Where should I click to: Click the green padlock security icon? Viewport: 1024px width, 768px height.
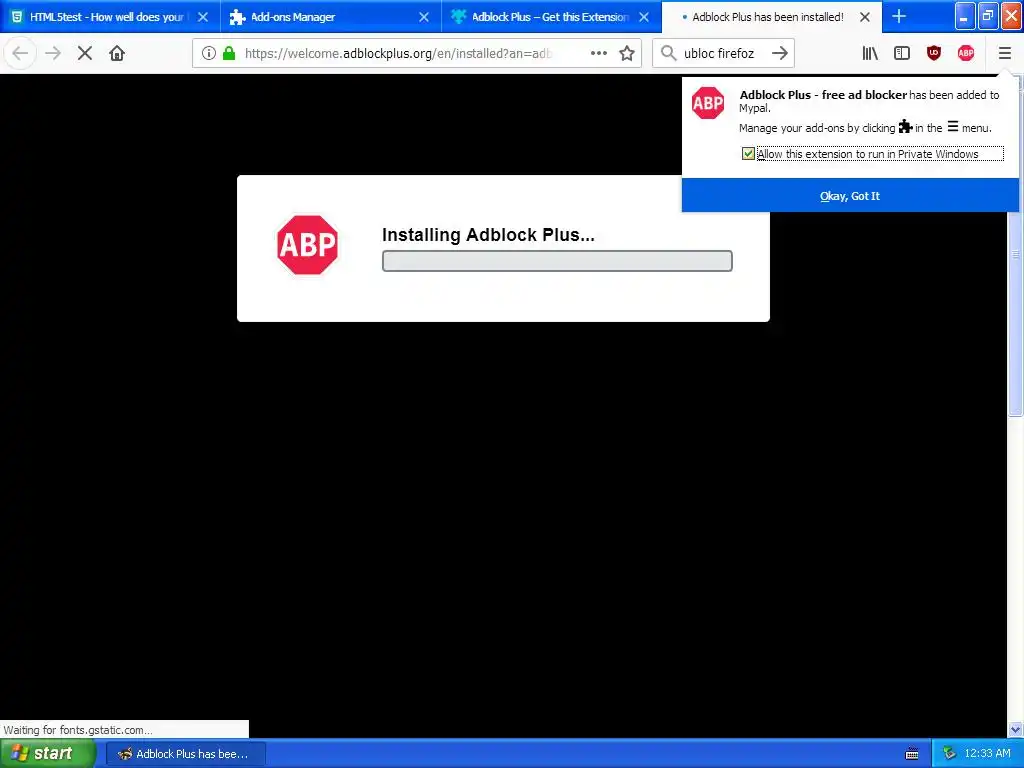tap(229, 53)
